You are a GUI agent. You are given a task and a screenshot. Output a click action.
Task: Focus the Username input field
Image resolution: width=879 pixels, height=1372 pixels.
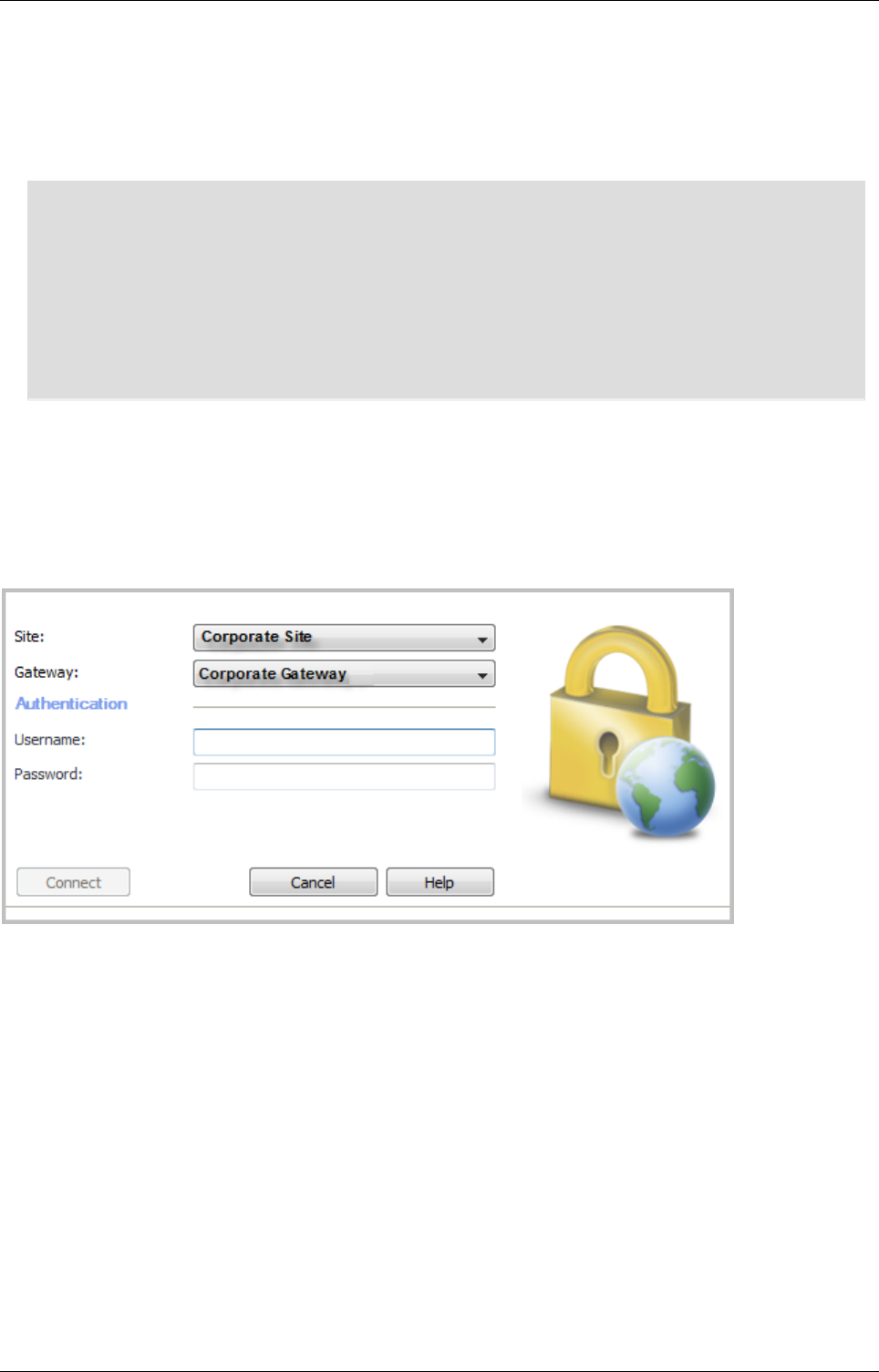pyautogui.click(x=344, y=742)
